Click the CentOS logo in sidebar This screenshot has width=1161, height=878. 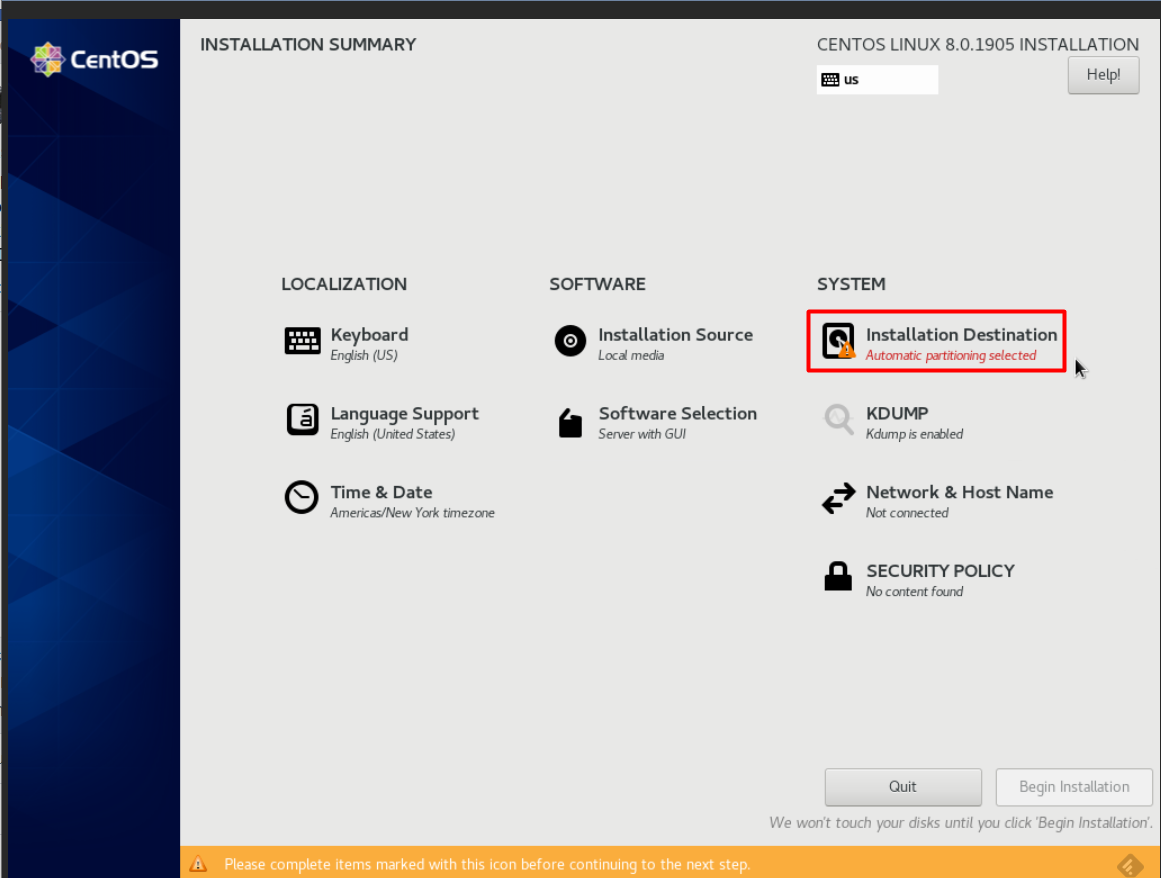coord(95,59)
